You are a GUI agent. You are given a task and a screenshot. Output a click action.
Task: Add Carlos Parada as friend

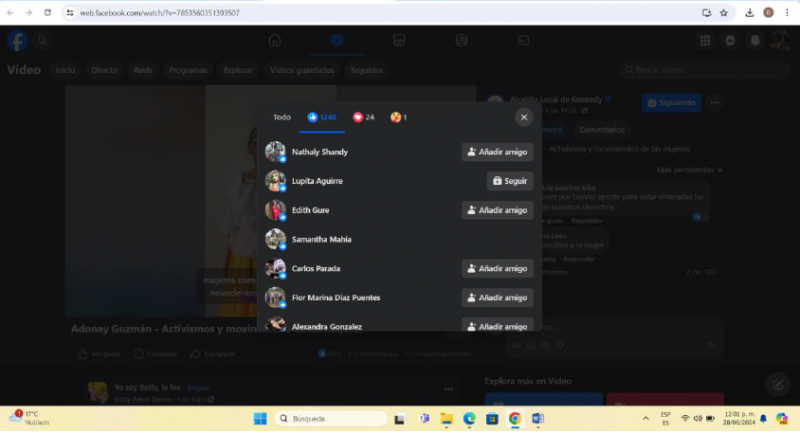[x=497, y=268]
